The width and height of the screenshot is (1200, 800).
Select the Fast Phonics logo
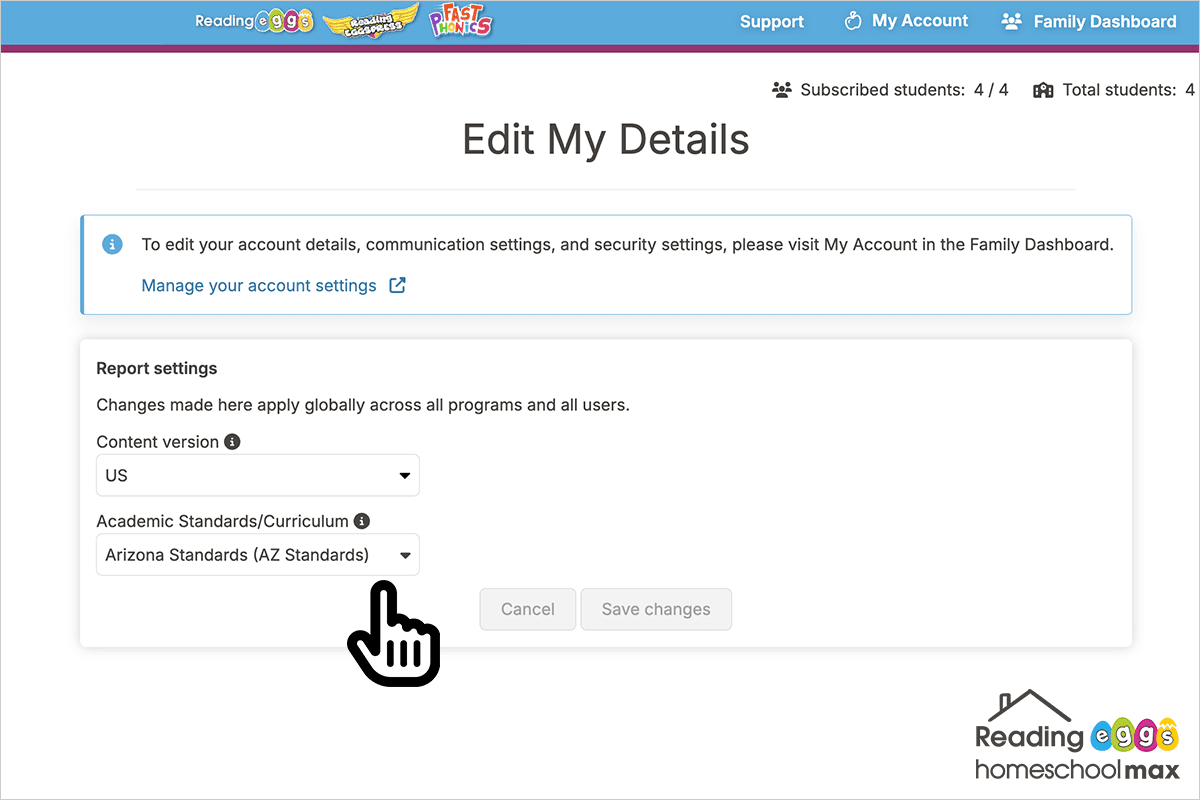pos(461,21)
